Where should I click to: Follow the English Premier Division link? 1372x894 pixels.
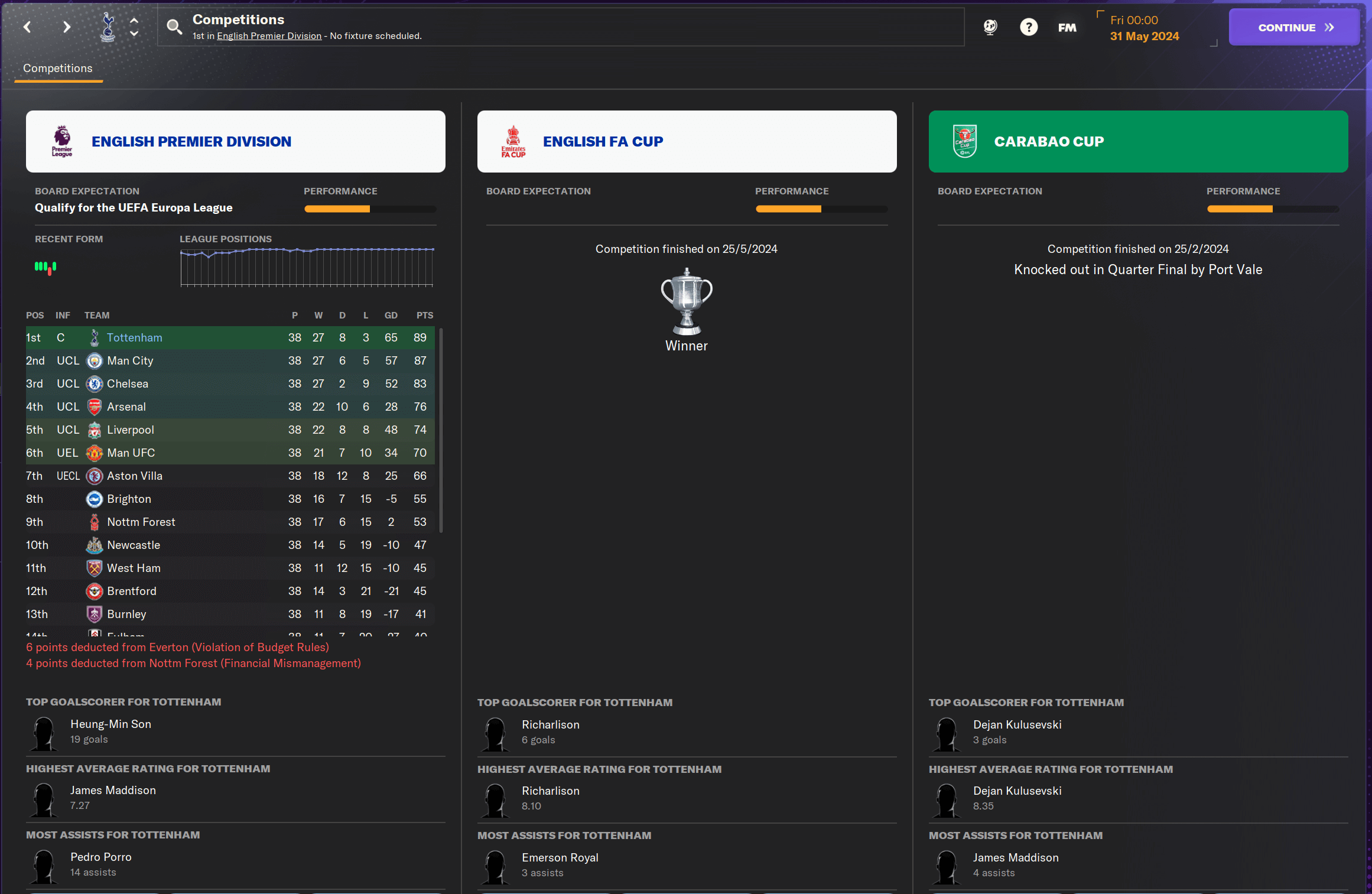pyautogui.click(x=269, y=36)
